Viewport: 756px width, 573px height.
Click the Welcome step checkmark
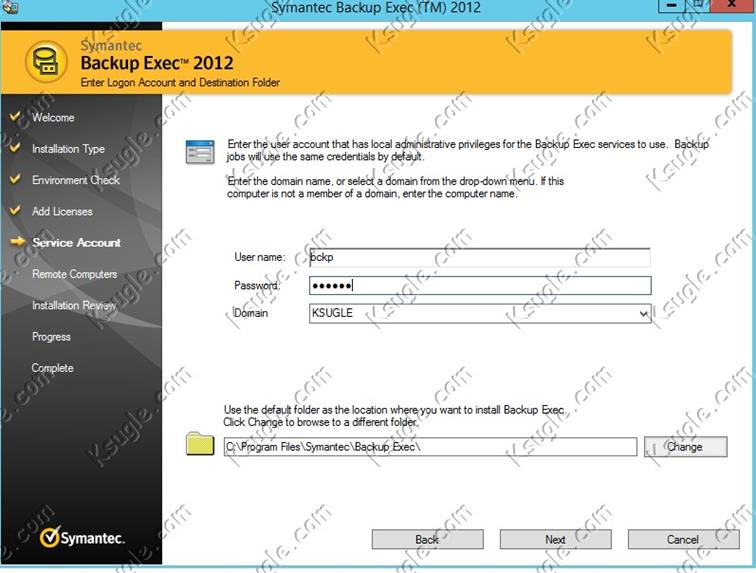(x=15, y=116)
